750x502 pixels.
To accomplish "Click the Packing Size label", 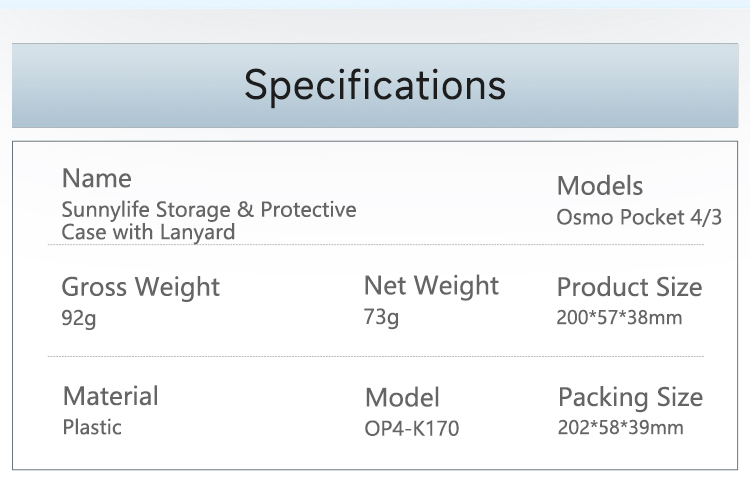I will click(x=630, y=397).
